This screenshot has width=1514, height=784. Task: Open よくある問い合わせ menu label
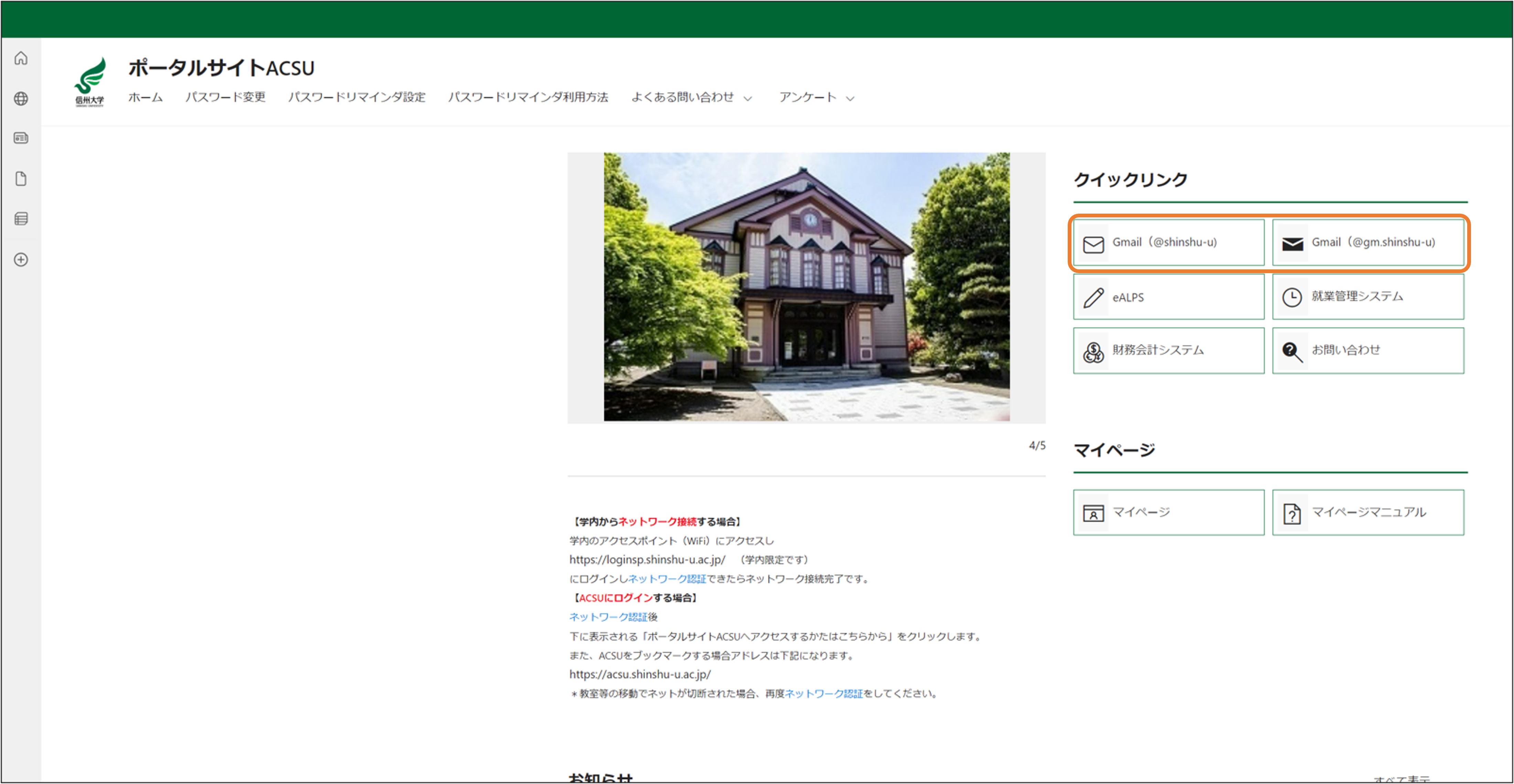coord(682,97)
